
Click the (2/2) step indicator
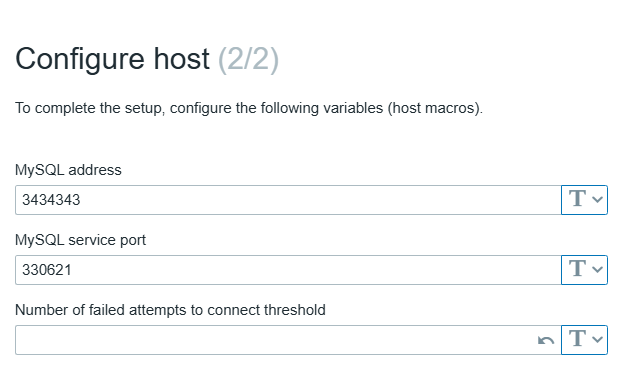[x=249, y=60]
